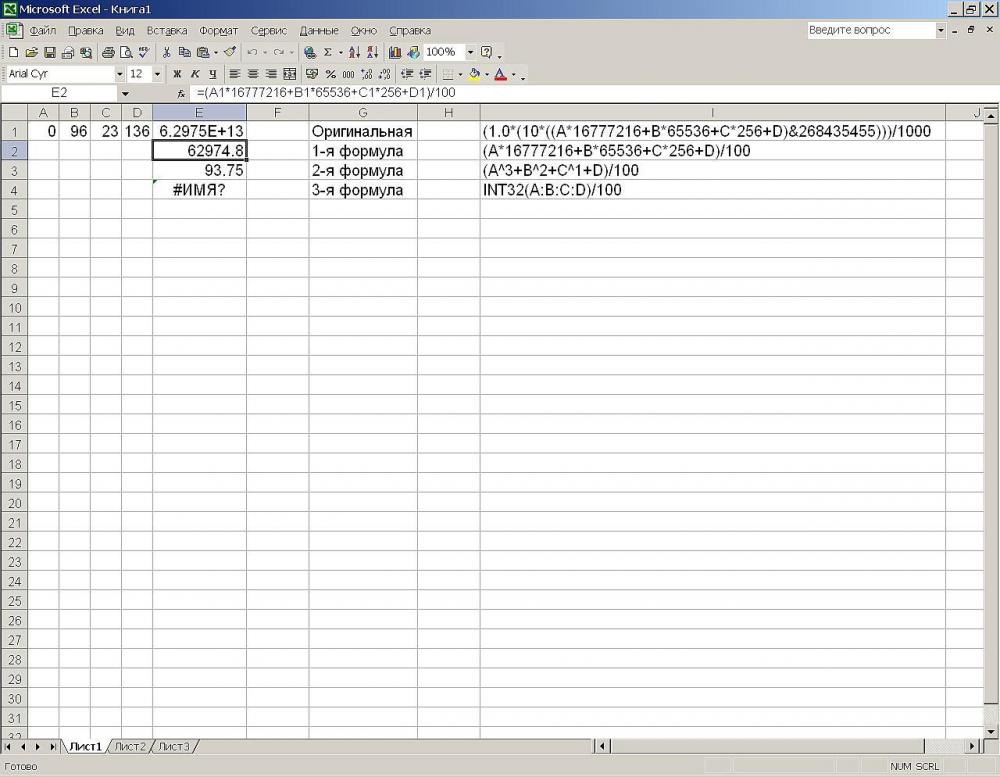Sort ascending A to Z
Screen dimensions: 1000x777
click(355, 52)
